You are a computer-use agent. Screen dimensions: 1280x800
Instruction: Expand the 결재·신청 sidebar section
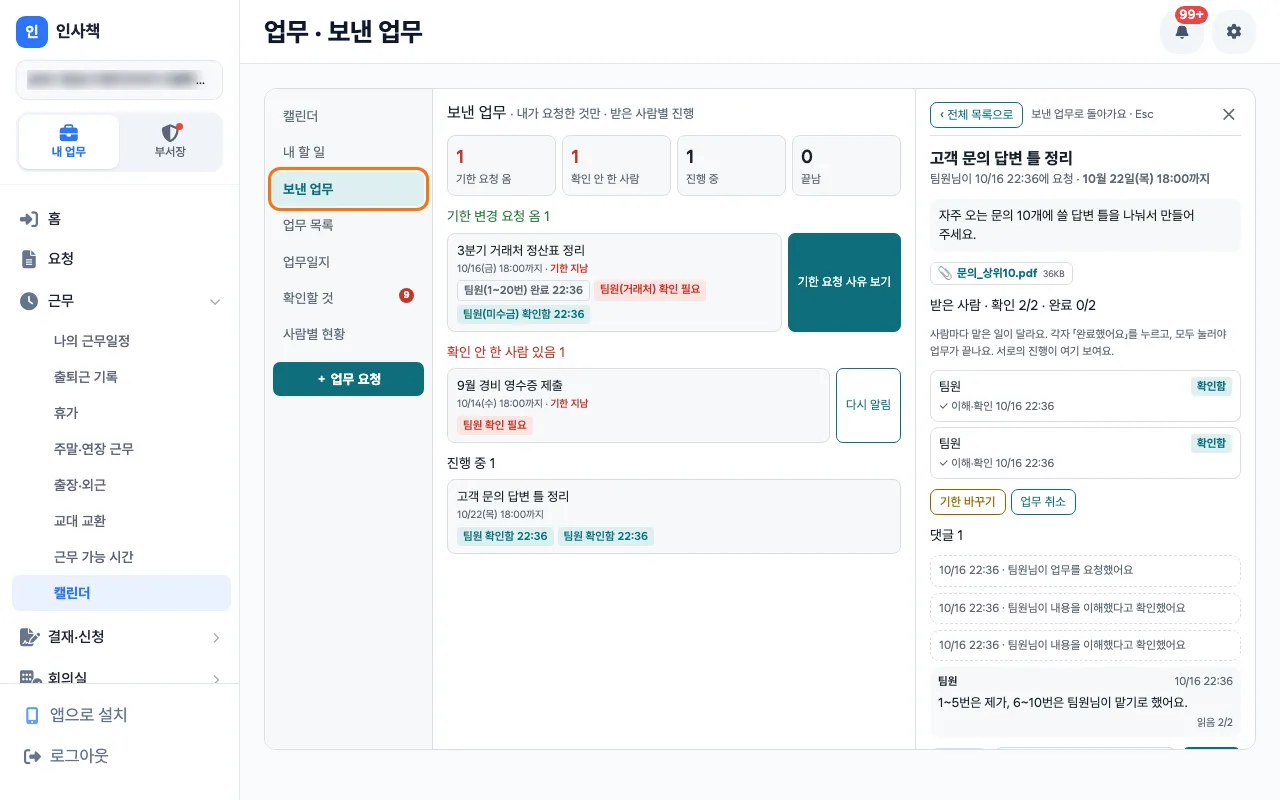[x=120, y=637]
